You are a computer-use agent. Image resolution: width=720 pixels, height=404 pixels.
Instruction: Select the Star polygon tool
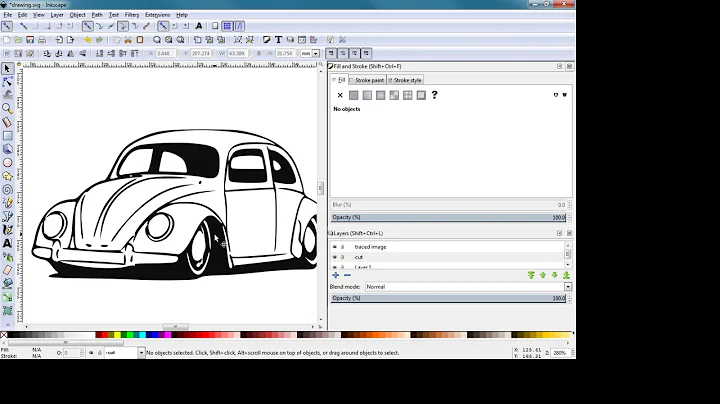7,176
